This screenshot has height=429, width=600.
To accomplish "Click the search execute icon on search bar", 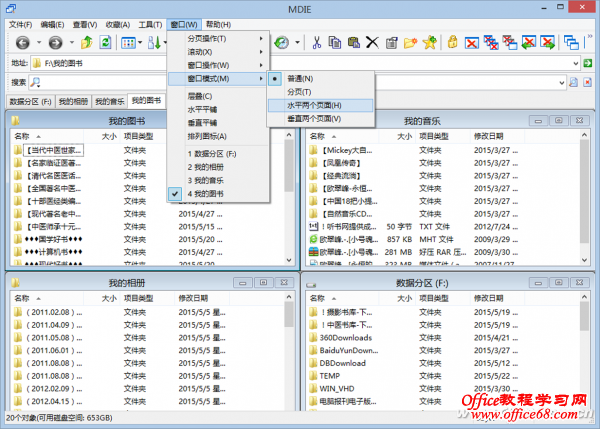I will click(x=573, y=82).
